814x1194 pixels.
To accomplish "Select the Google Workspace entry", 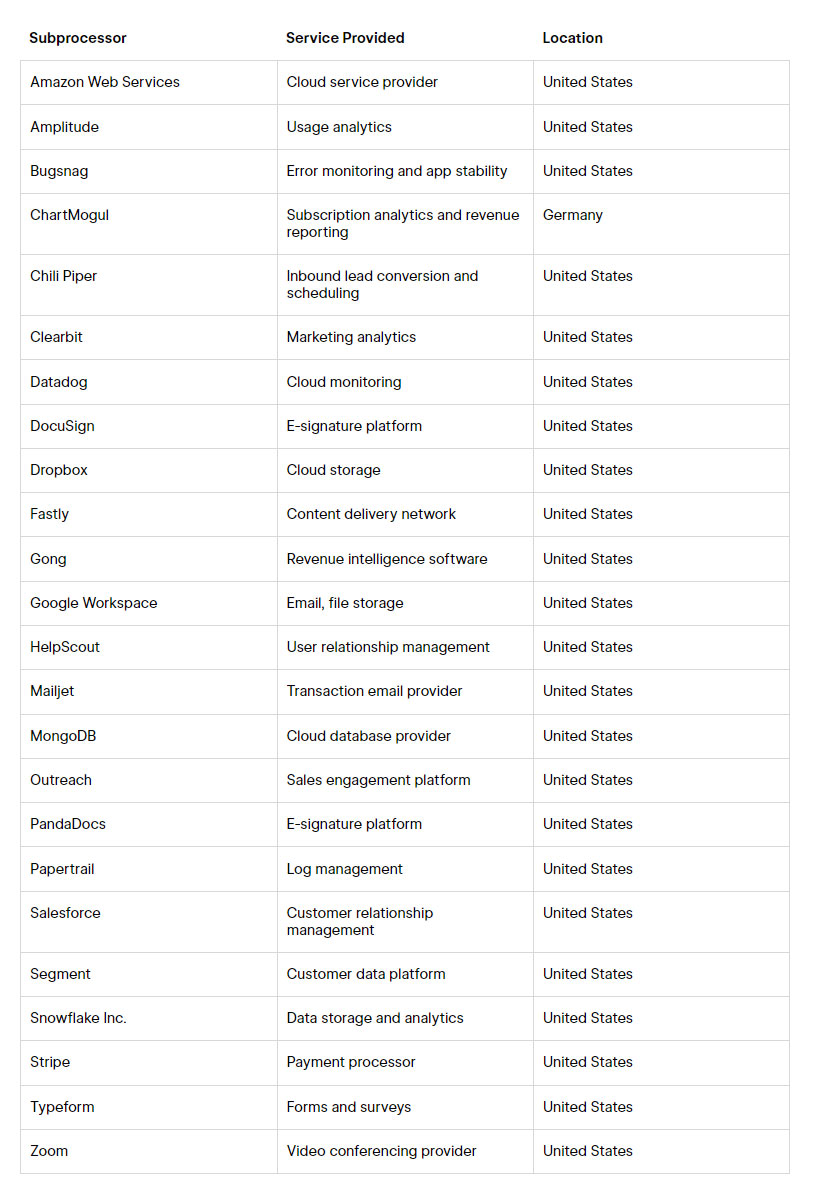I will [93, 603].
